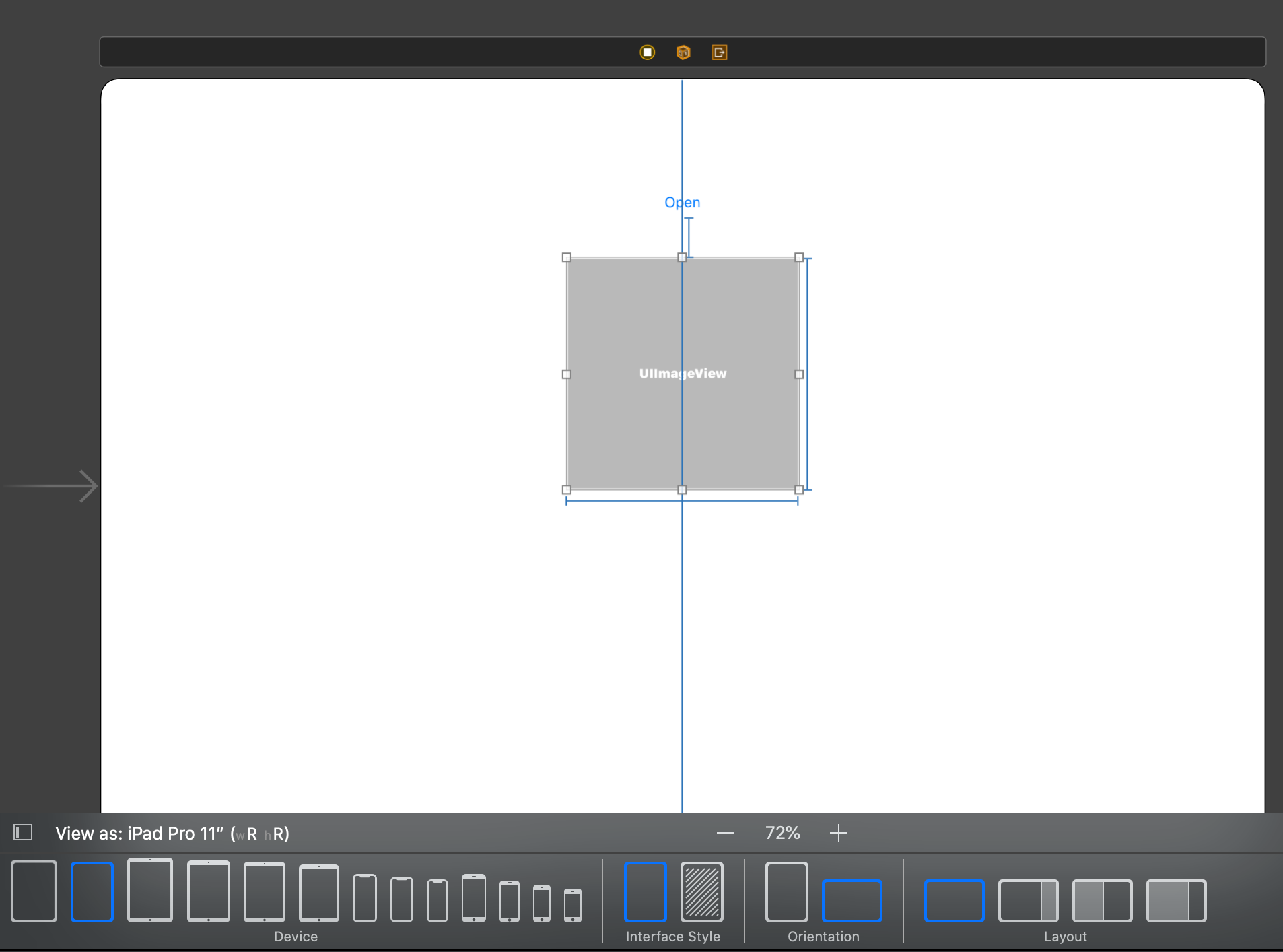
Task: Choose the largest home-button iPad device
Action: pos(150,890)
